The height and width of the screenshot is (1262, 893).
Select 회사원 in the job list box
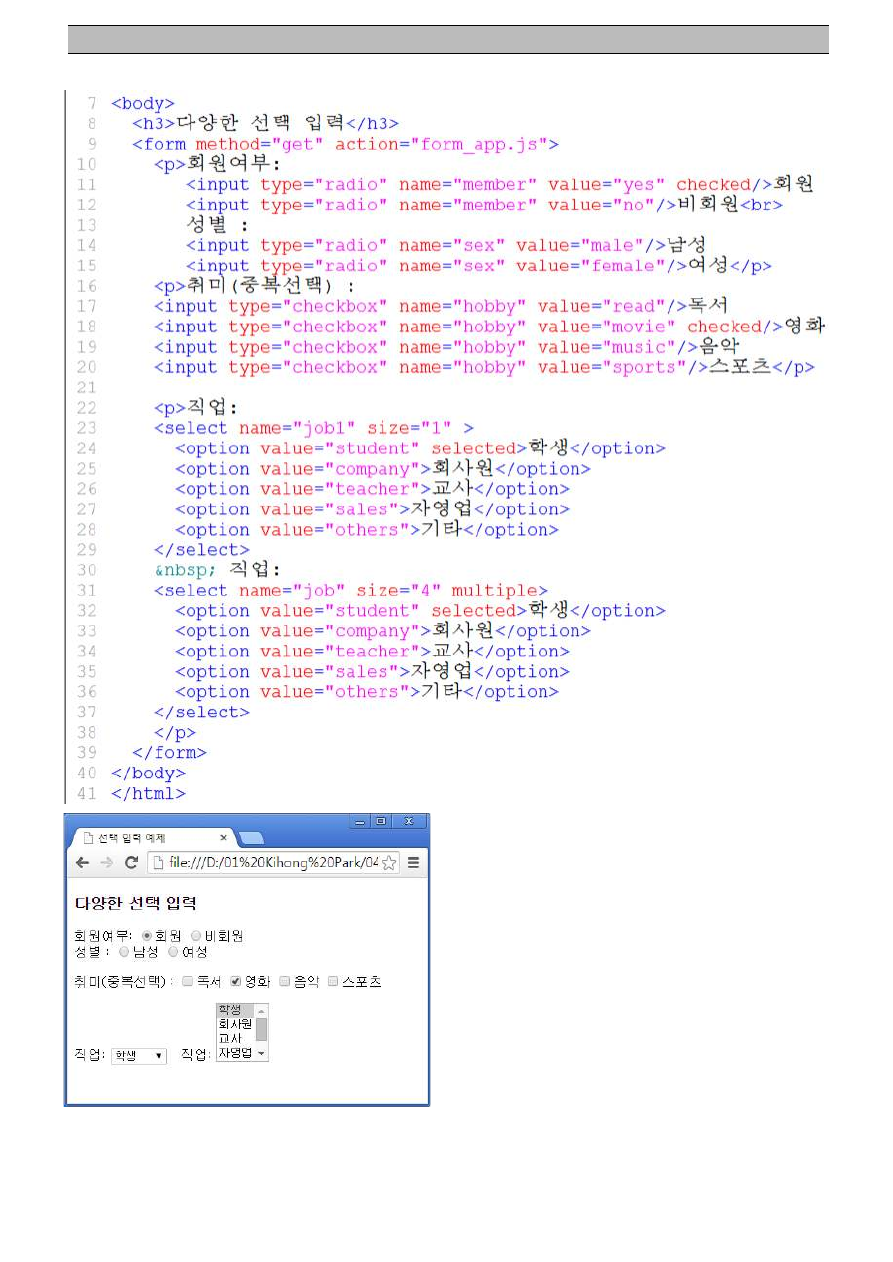235,1024
